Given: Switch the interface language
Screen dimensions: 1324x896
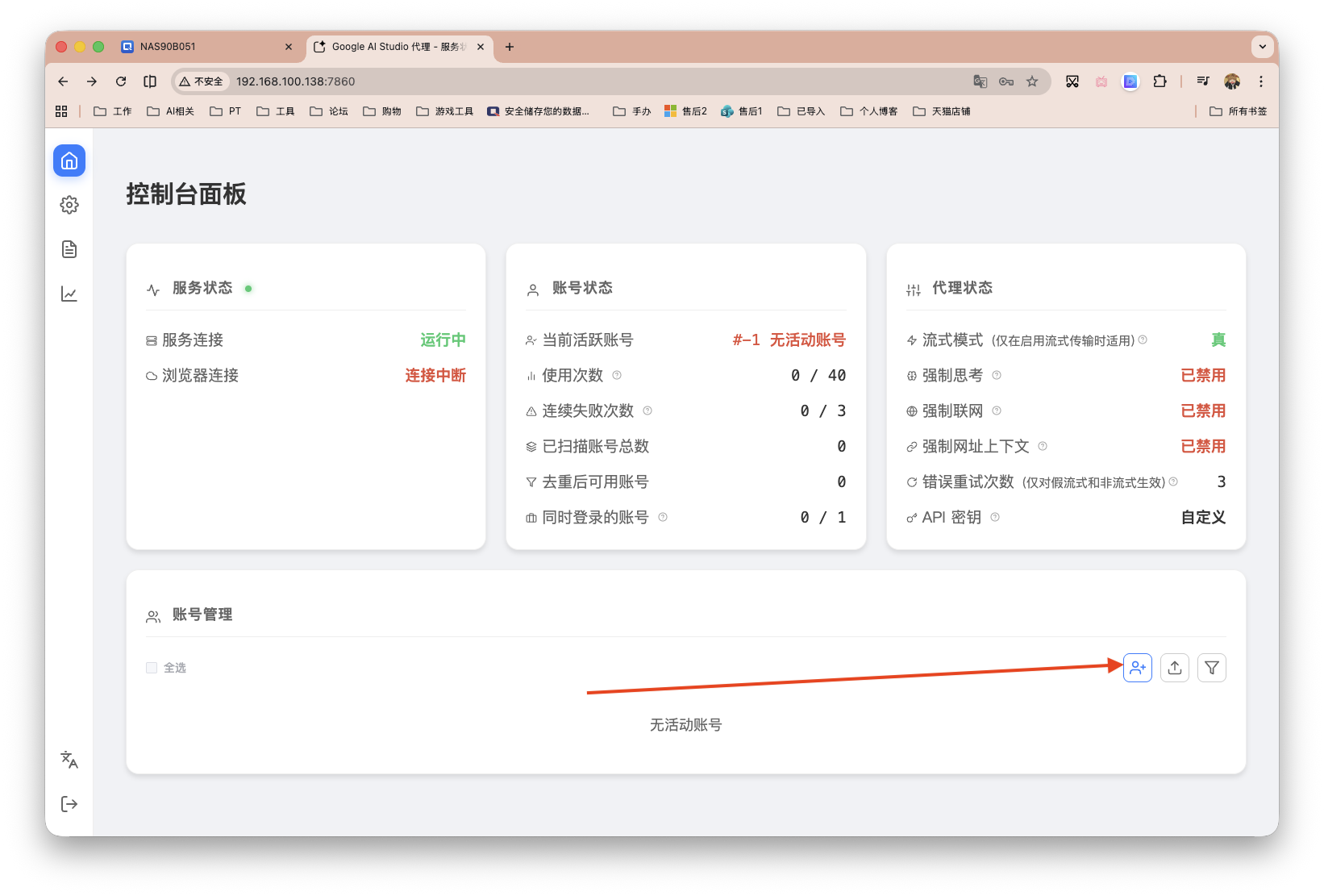Looking at the screenshot, I should 69,760.
